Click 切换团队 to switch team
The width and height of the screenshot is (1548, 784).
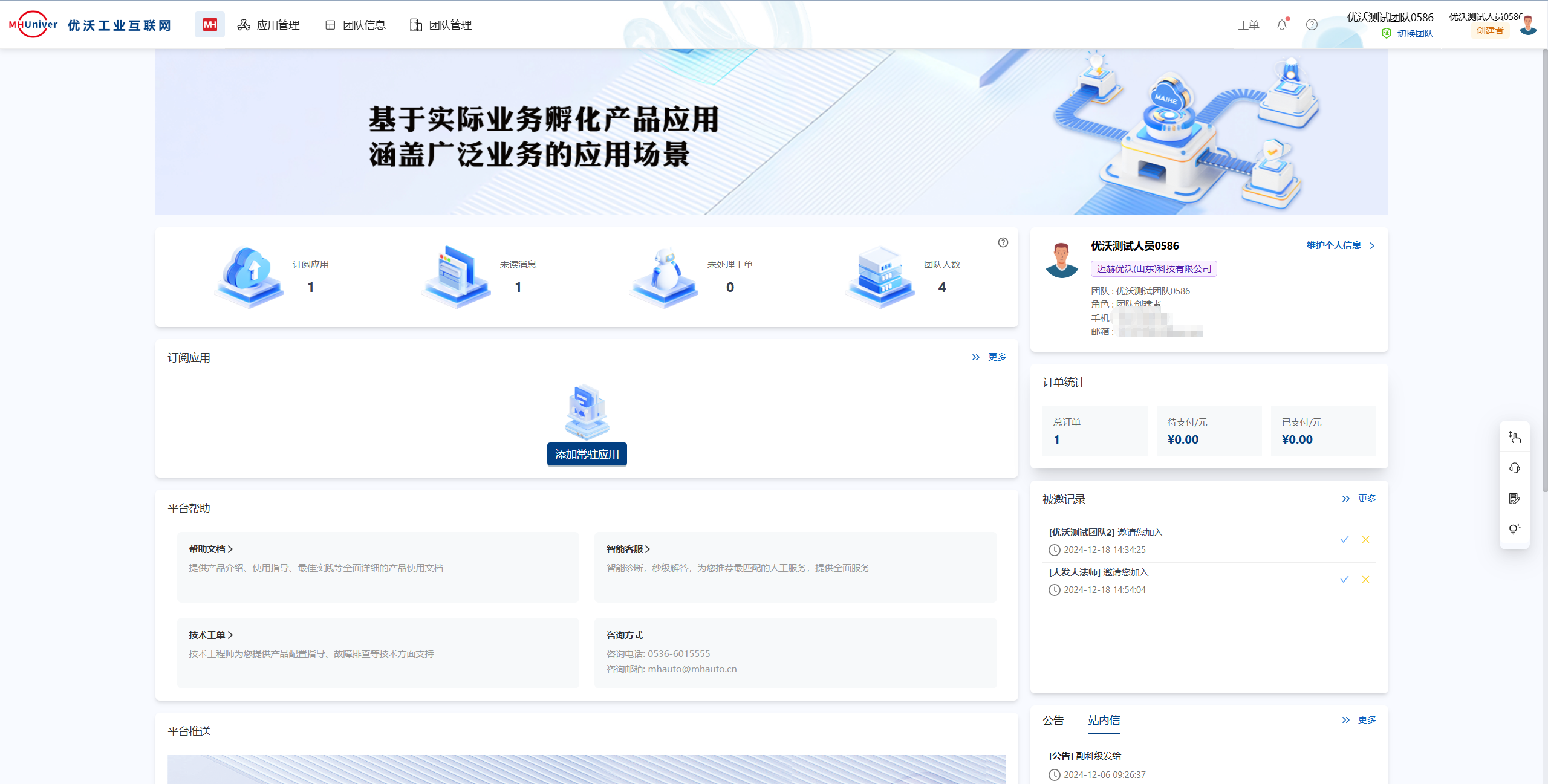(1414, 33)
